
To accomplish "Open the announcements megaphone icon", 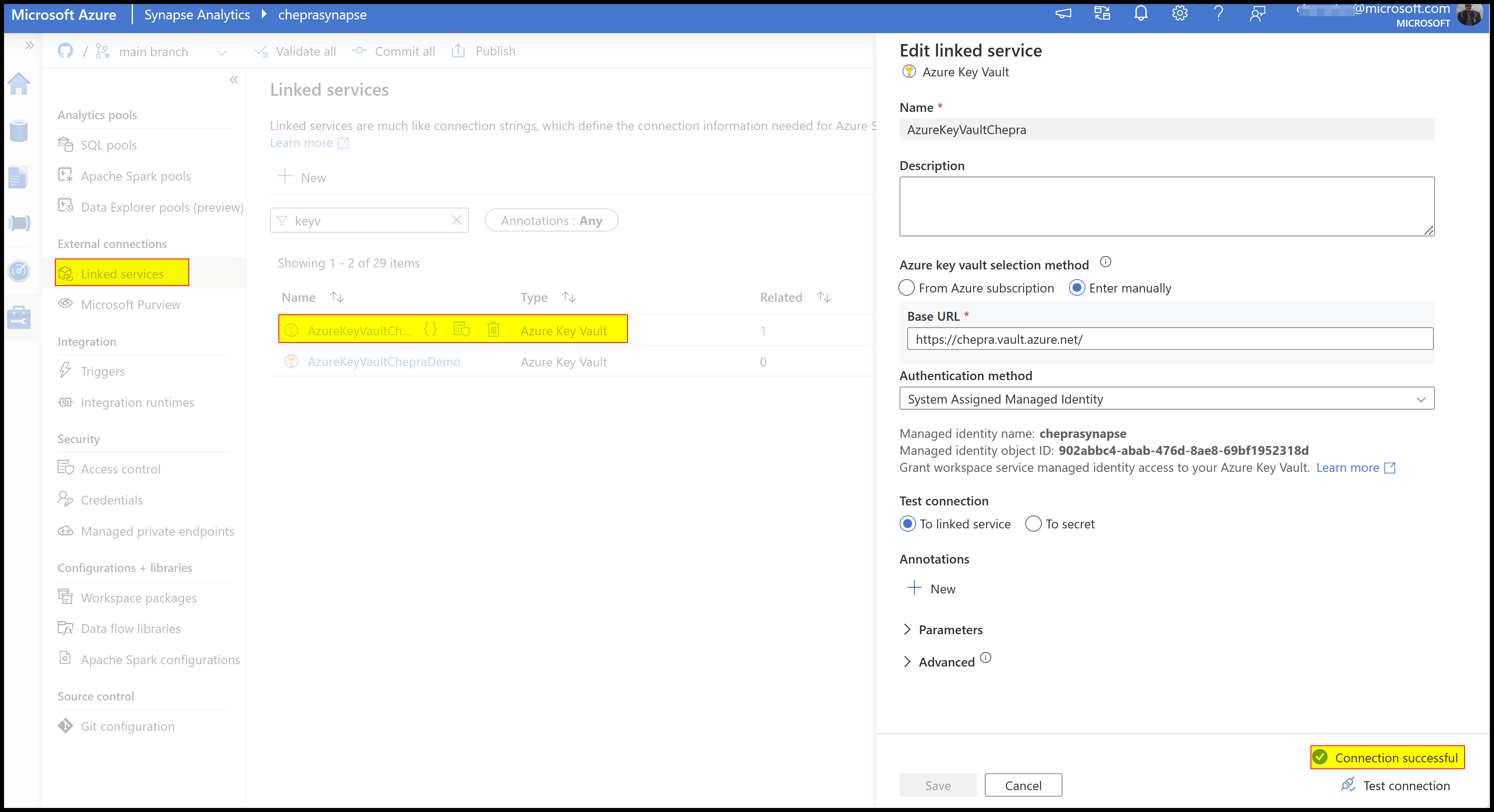I will click(1063, 13).
